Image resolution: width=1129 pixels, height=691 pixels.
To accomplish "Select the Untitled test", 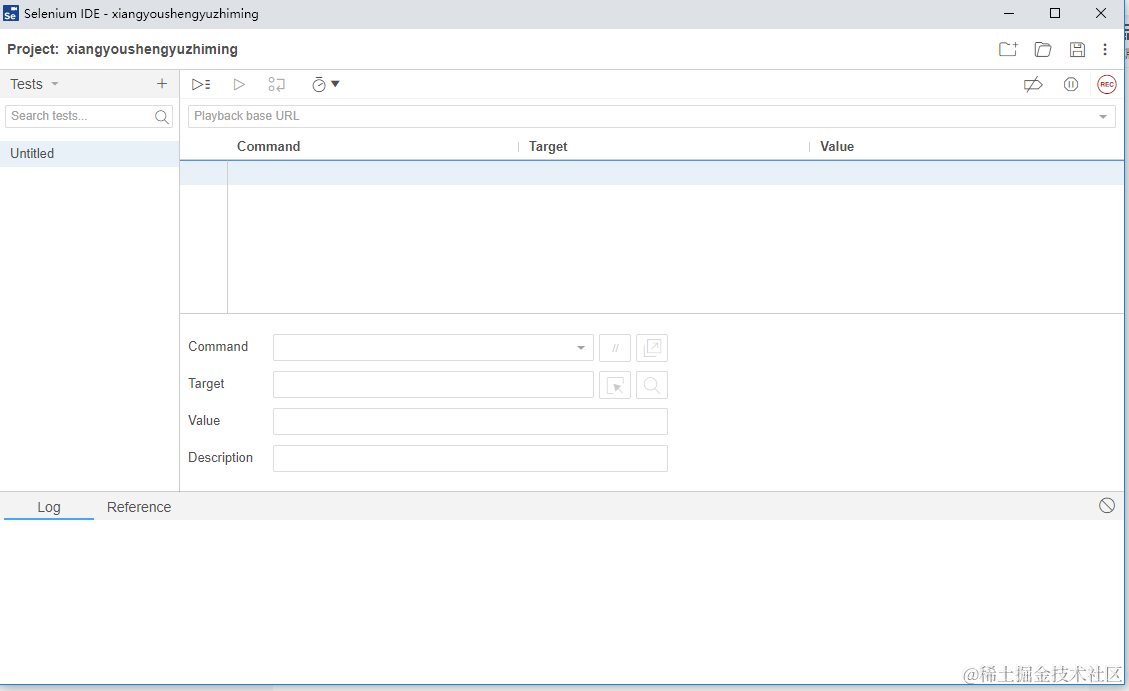I will click(89, 153).
